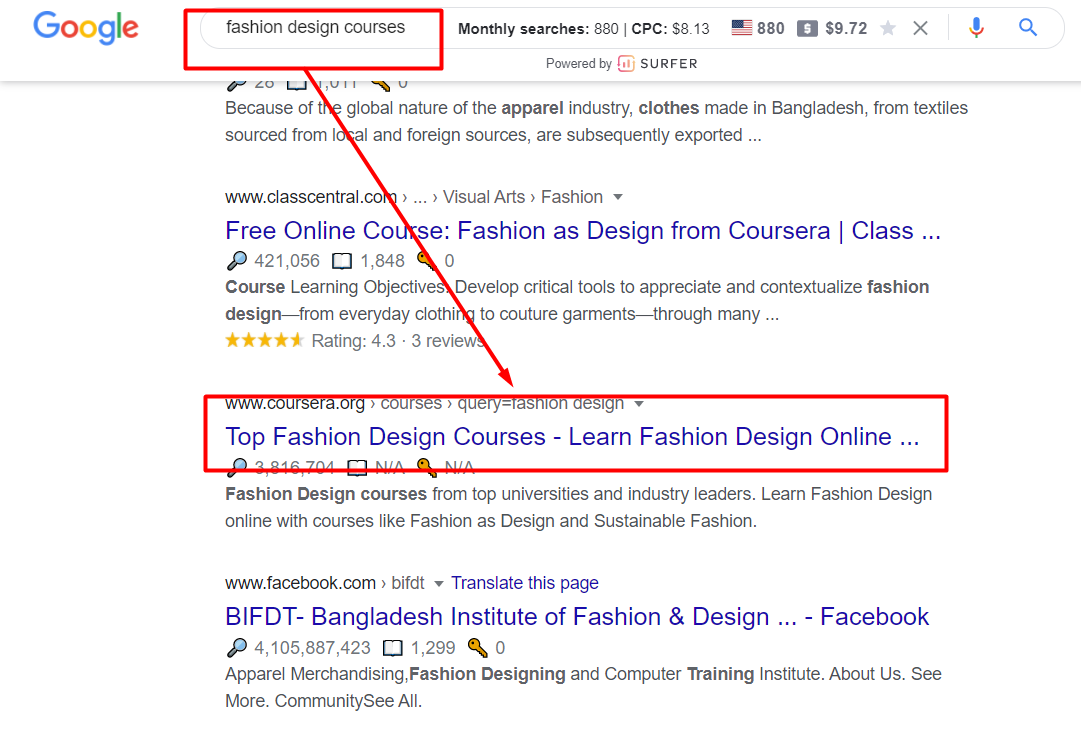Open the classcentral.com breadcrumb dropdown
Screen dimensions: 1081x753
(x=619, y=196)
